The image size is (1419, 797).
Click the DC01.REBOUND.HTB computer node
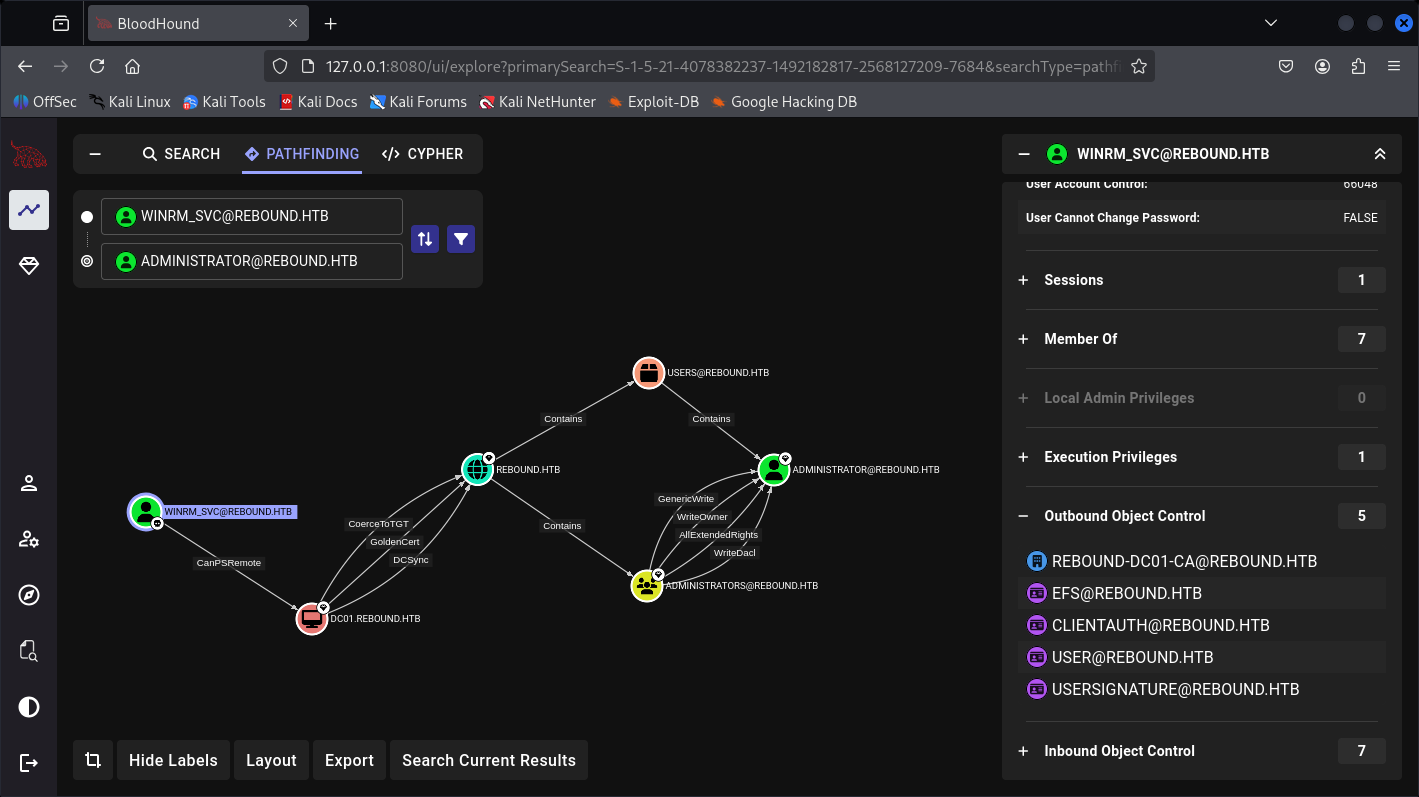(312, 619)
